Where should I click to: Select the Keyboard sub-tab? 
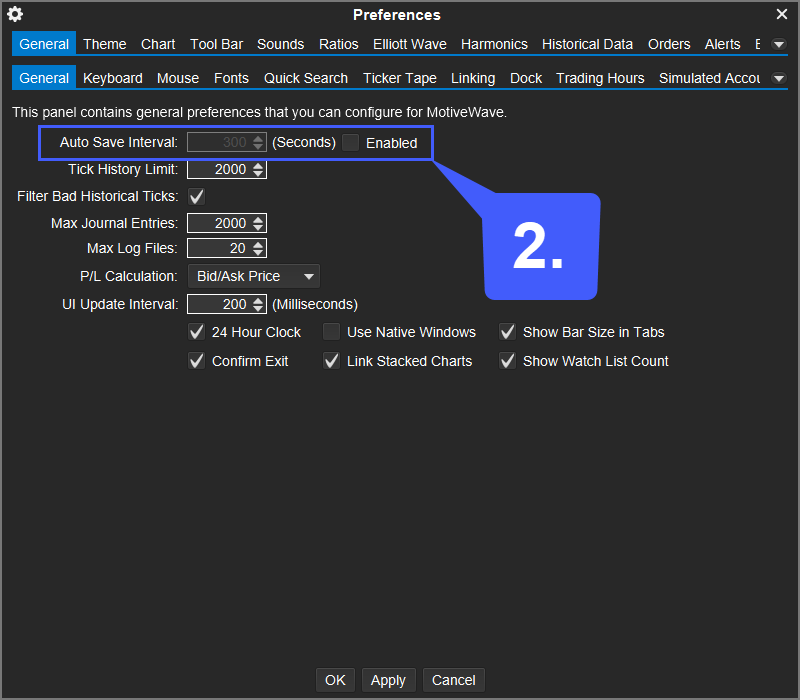(112, 77)
